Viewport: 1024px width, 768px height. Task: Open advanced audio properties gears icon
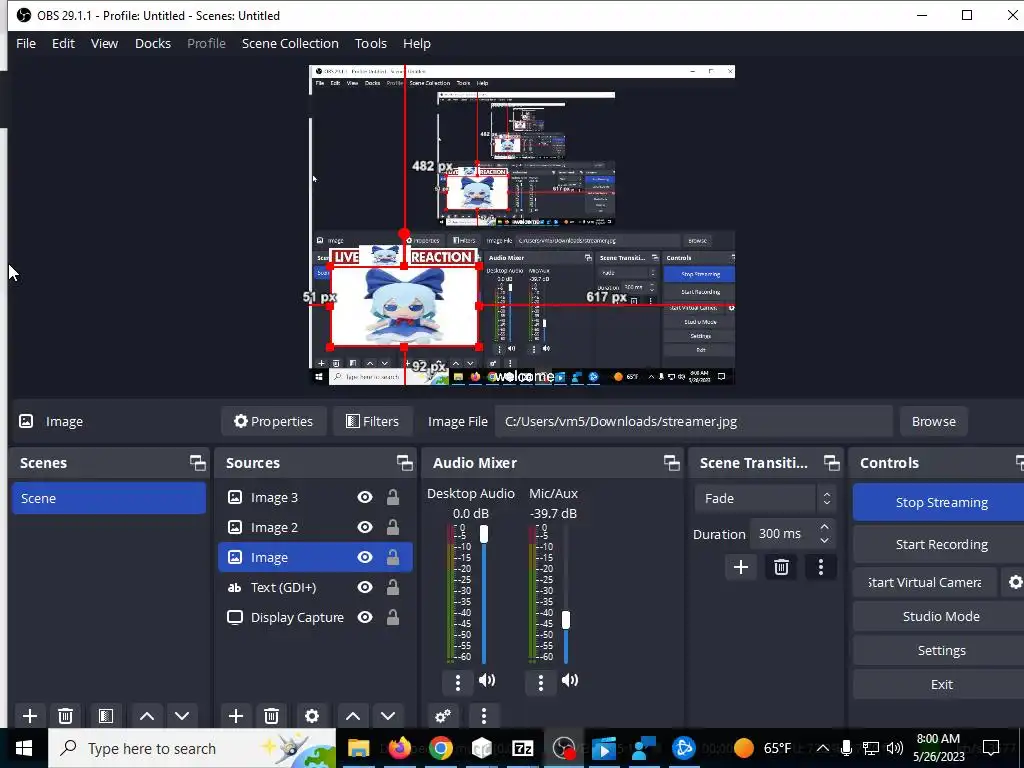click(x=443, y=716)
